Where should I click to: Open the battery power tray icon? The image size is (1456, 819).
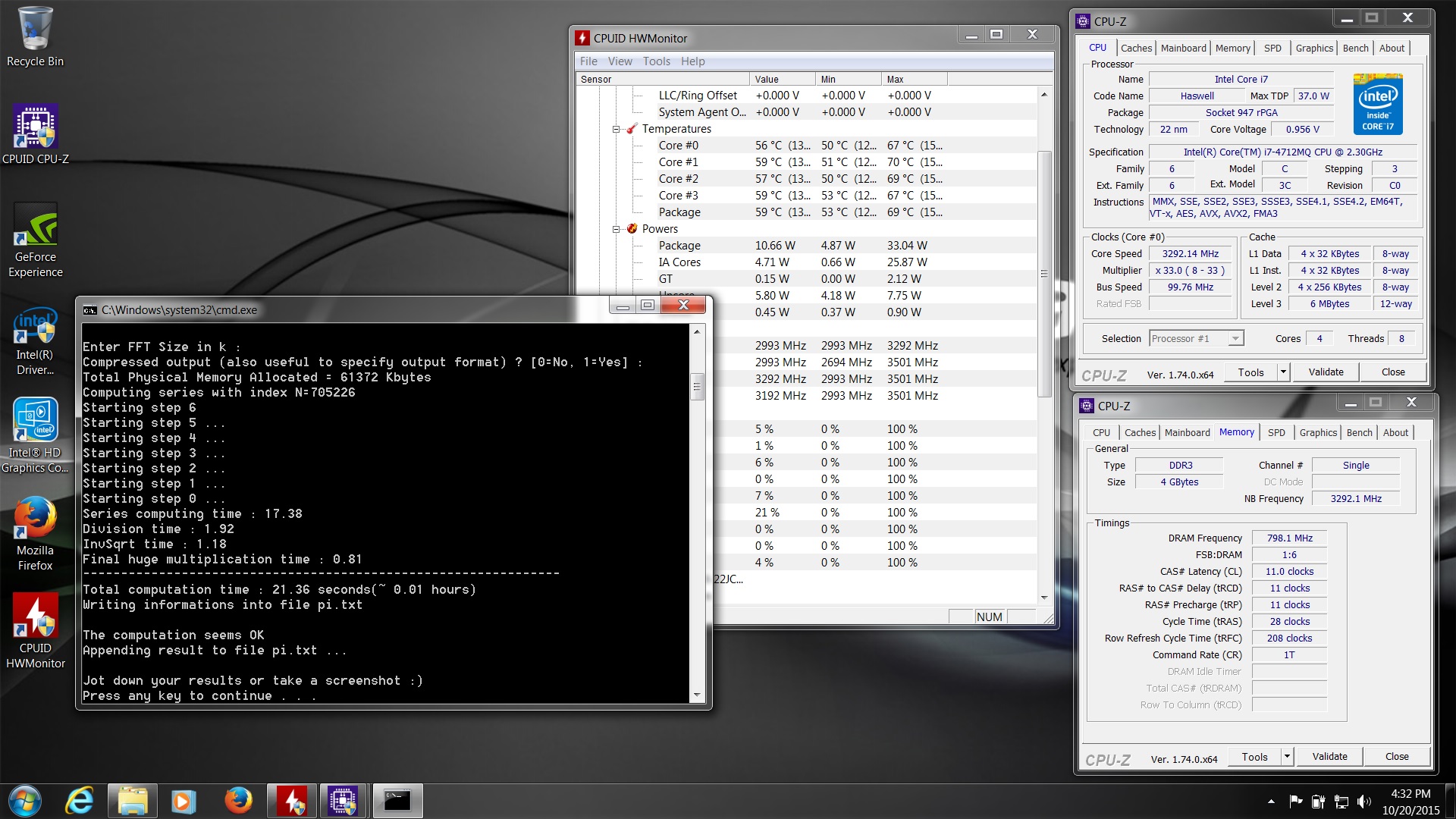(x=1318, y=802)
